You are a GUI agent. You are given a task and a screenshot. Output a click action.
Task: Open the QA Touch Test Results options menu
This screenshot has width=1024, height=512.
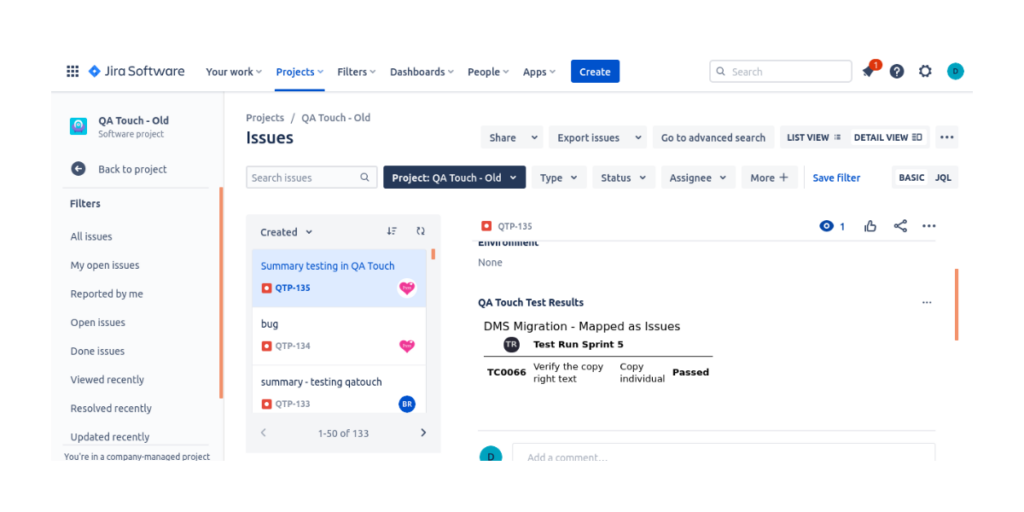(927, 302)
